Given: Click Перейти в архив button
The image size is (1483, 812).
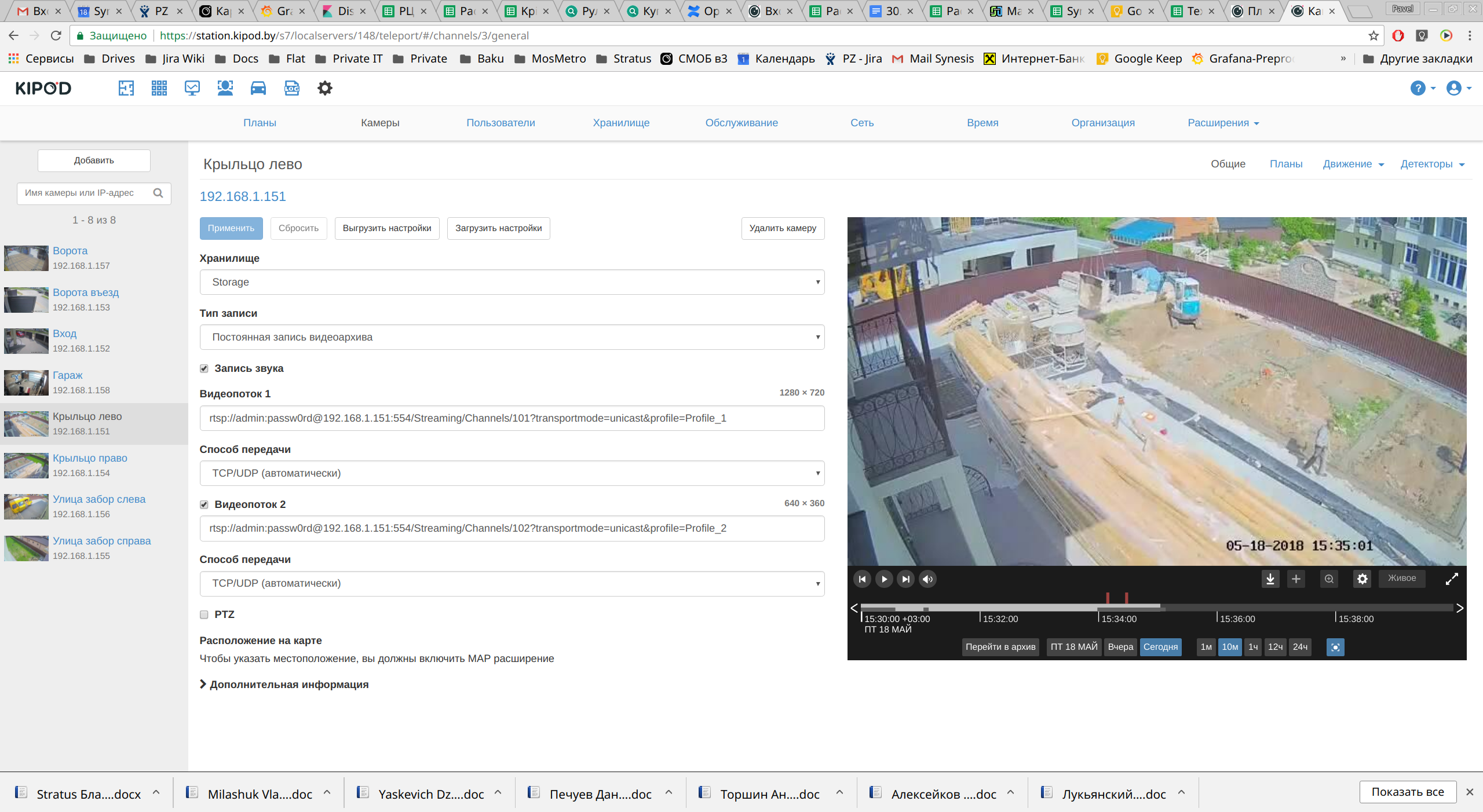Looking at the screenshot, I should tap(1000, 647).
